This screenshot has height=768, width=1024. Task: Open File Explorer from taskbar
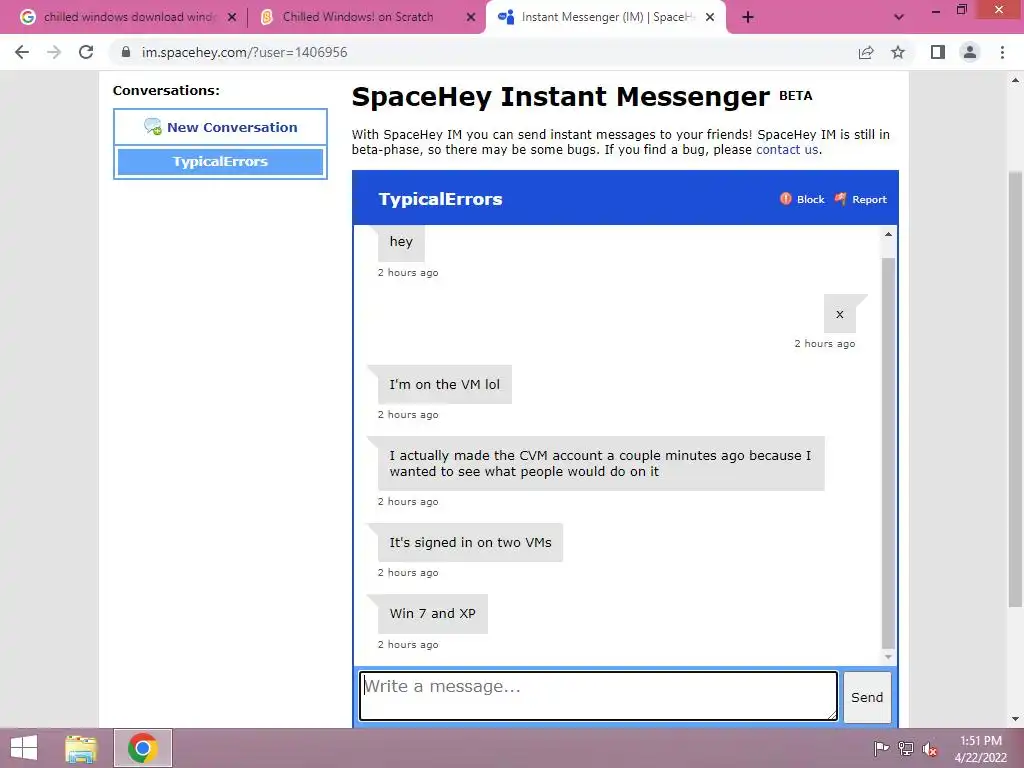pos(81,748)
